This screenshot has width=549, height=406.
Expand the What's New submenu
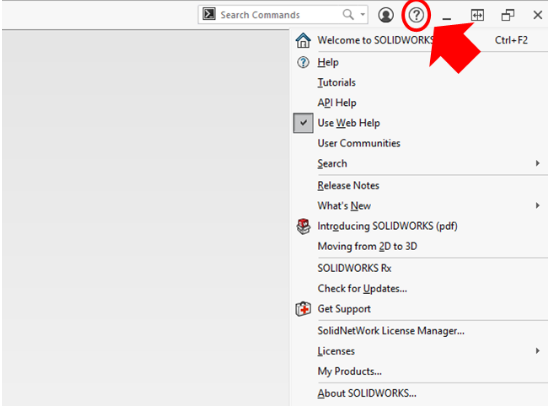(537, 205)
